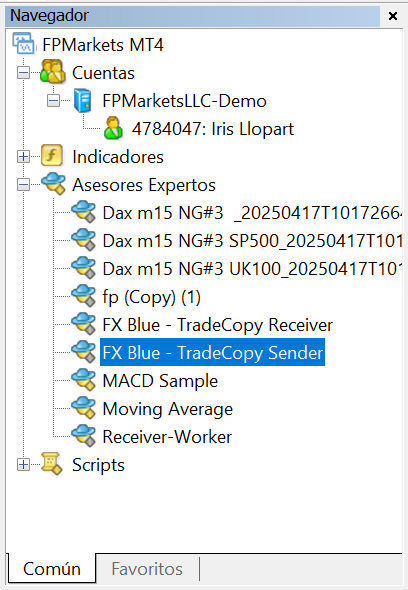Collapse the Cuentas tree node
Image resolution: width=408 pixels, height=590 pixels.
(x=23, y=73)
